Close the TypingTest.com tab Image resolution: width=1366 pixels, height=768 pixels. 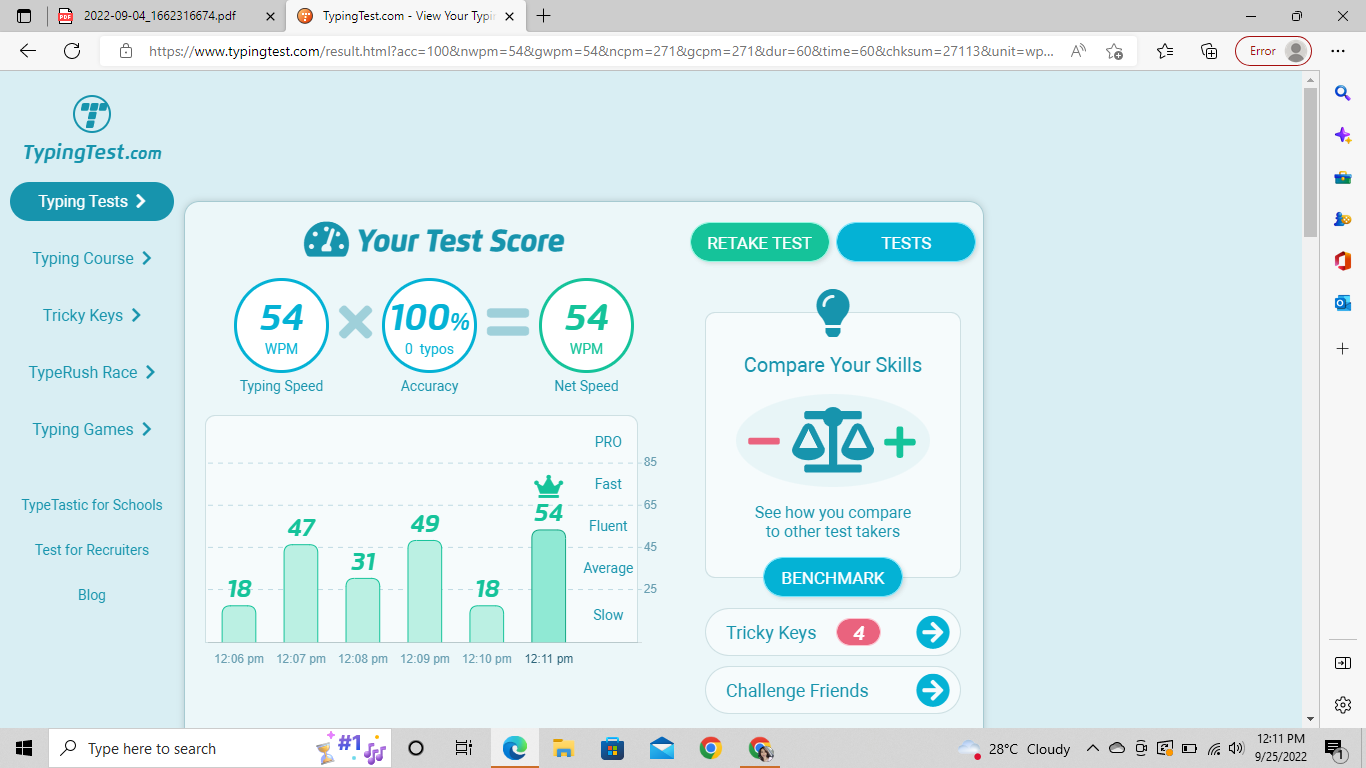click(511, 16)
